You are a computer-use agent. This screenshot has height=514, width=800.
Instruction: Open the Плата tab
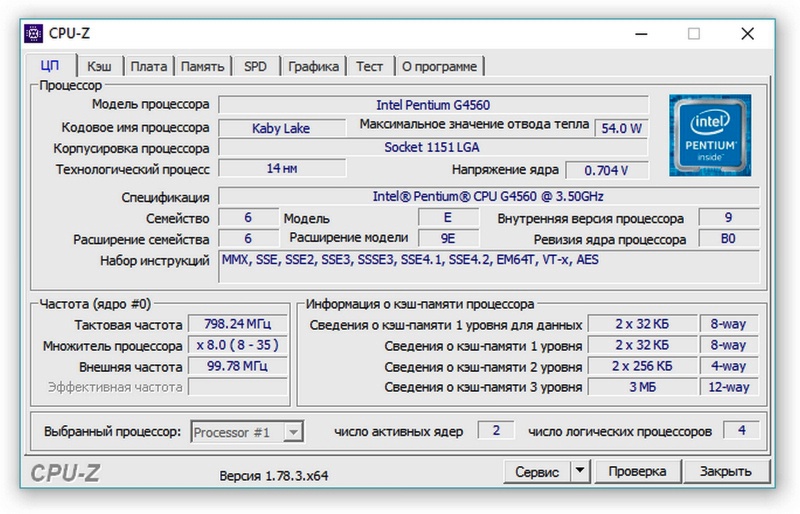click(148, 66)
